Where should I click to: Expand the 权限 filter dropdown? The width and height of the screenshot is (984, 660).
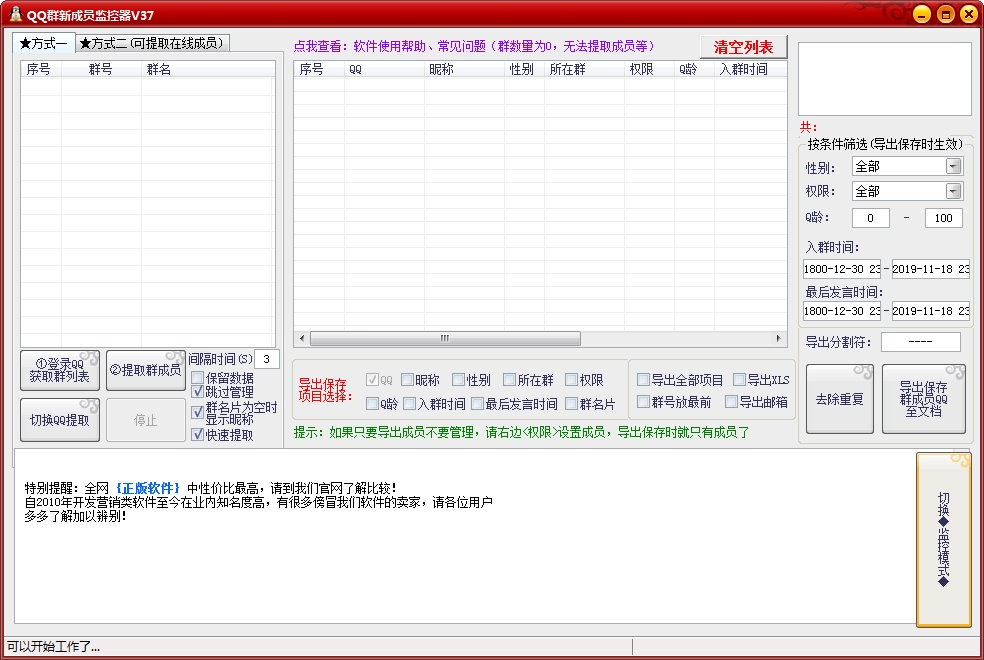click(953, 191)
